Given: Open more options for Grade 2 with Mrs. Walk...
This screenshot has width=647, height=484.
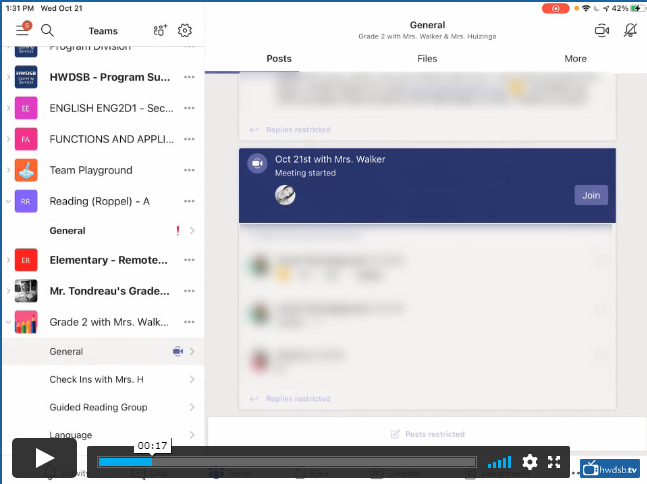Looking at the screenshot, I should [x=189, y=322].
